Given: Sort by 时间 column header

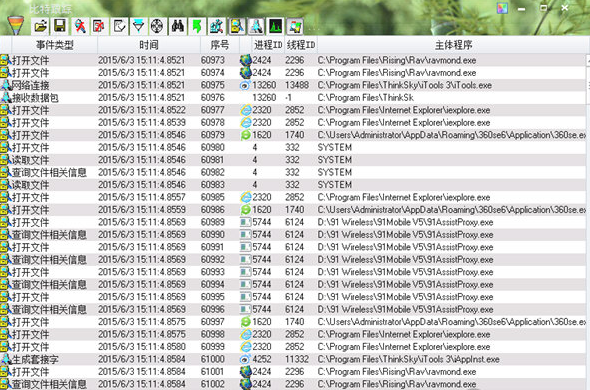Looking at the screenshot, I should [x=149, y=45].
